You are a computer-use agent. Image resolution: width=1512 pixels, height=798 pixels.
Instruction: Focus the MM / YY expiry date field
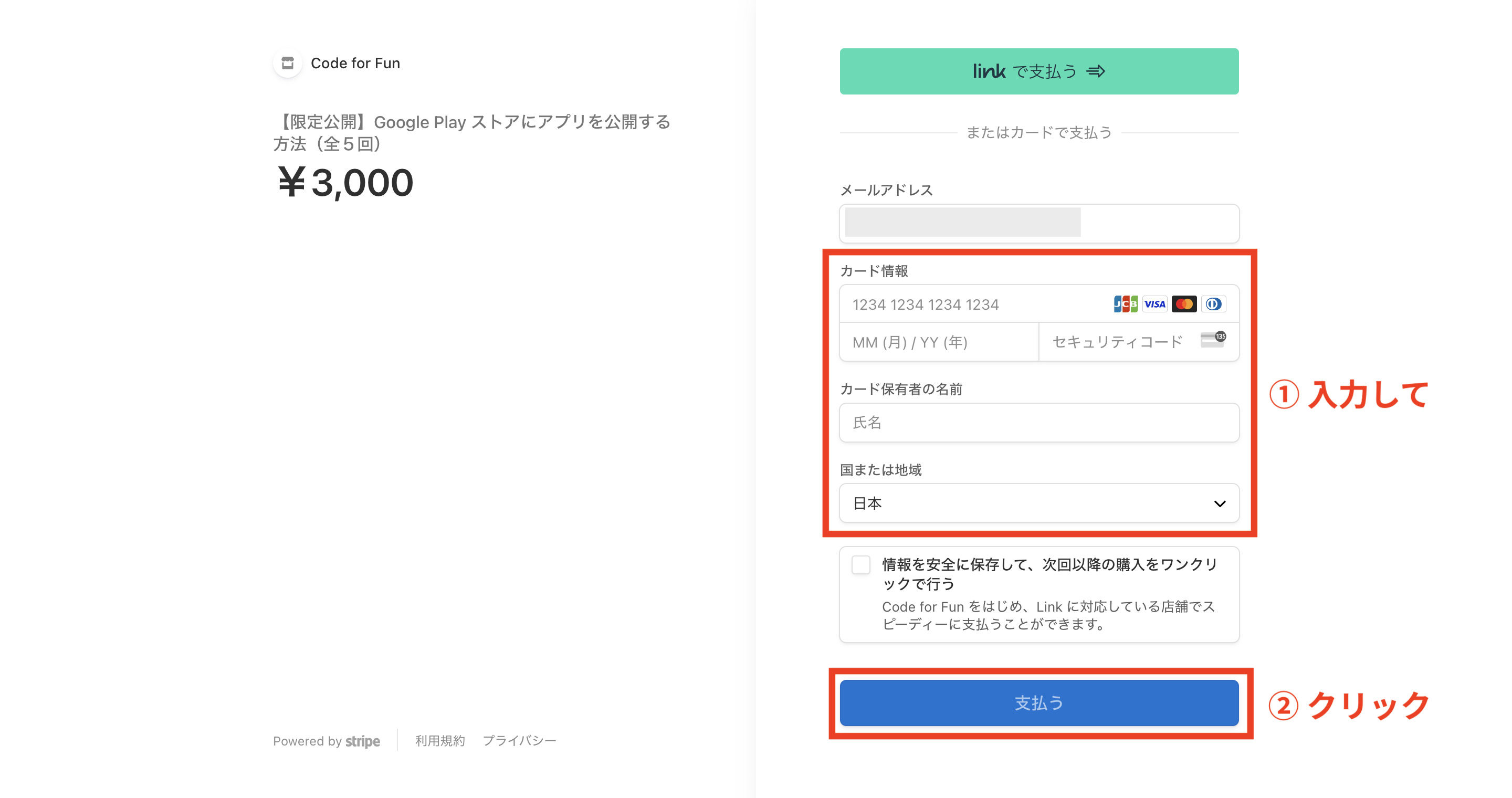[939, 342]
